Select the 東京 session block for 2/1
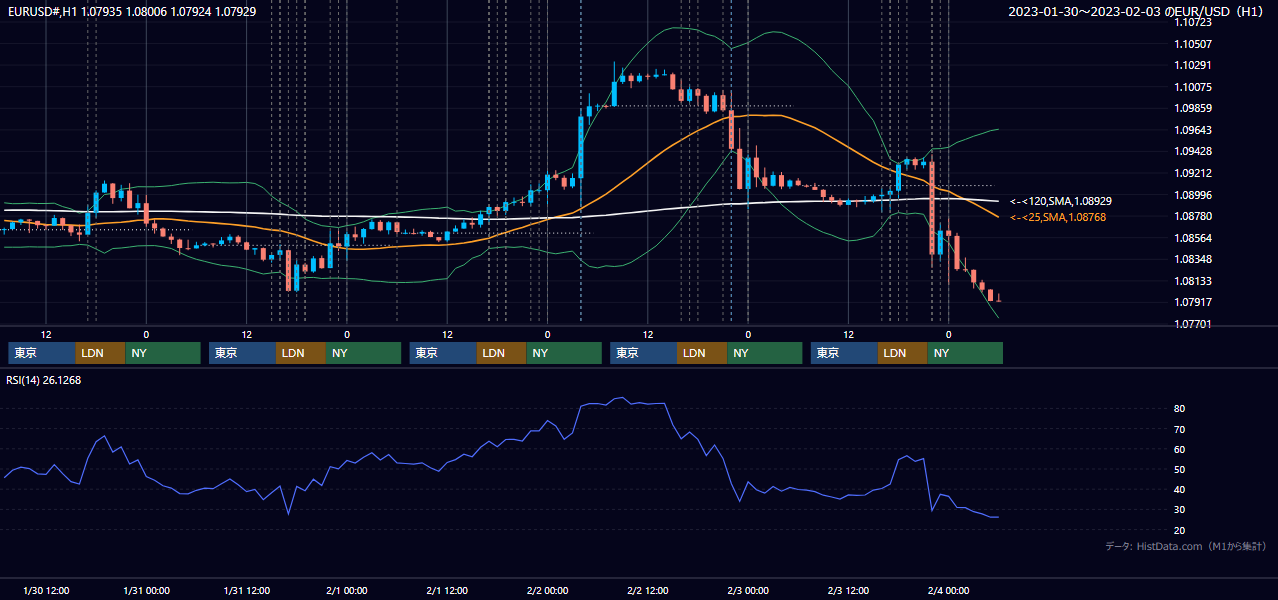1278x600 pixels. (444, 353)
